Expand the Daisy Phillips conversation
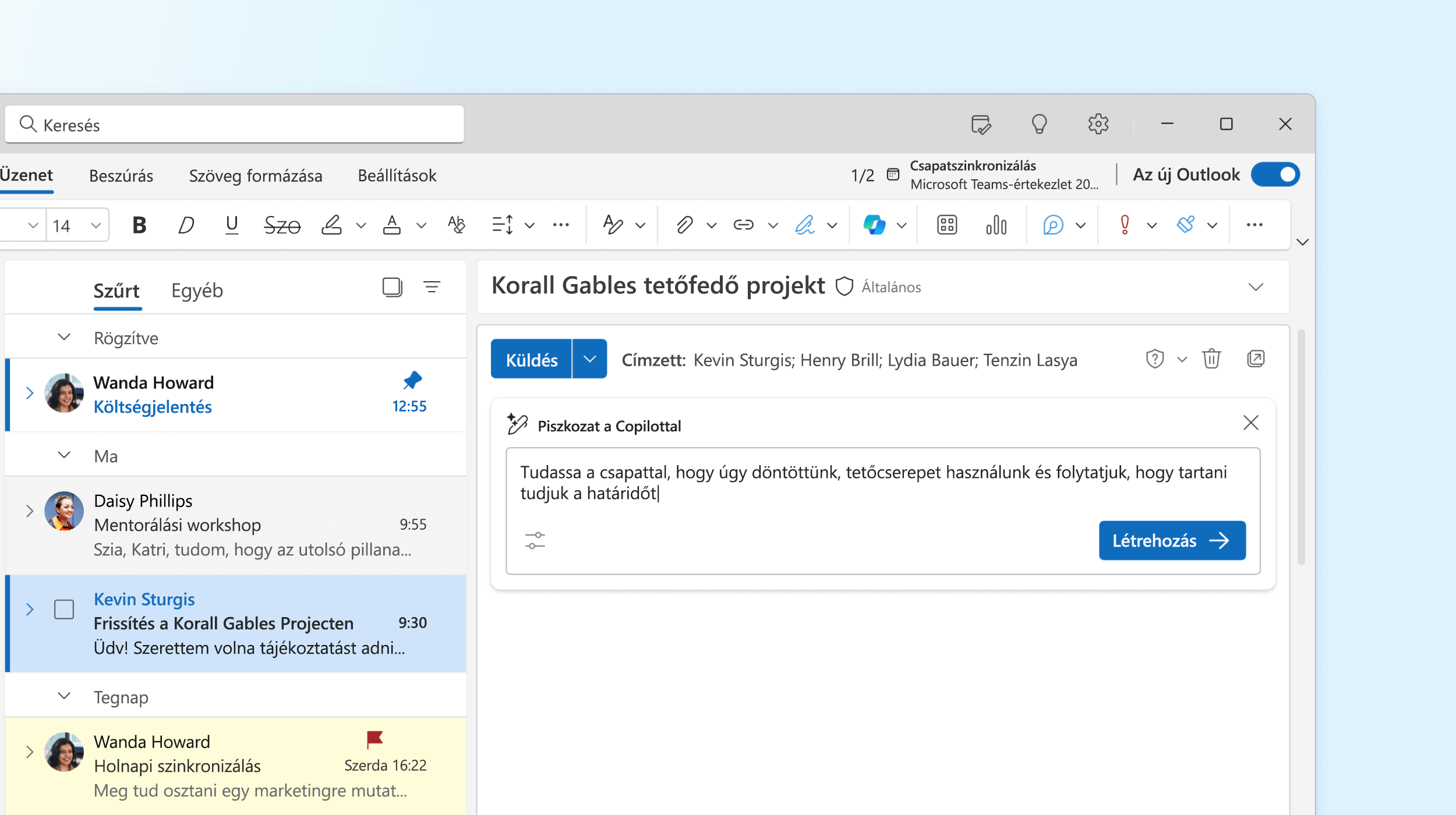Screen dimensions: 1456x815 coord(30,511)
